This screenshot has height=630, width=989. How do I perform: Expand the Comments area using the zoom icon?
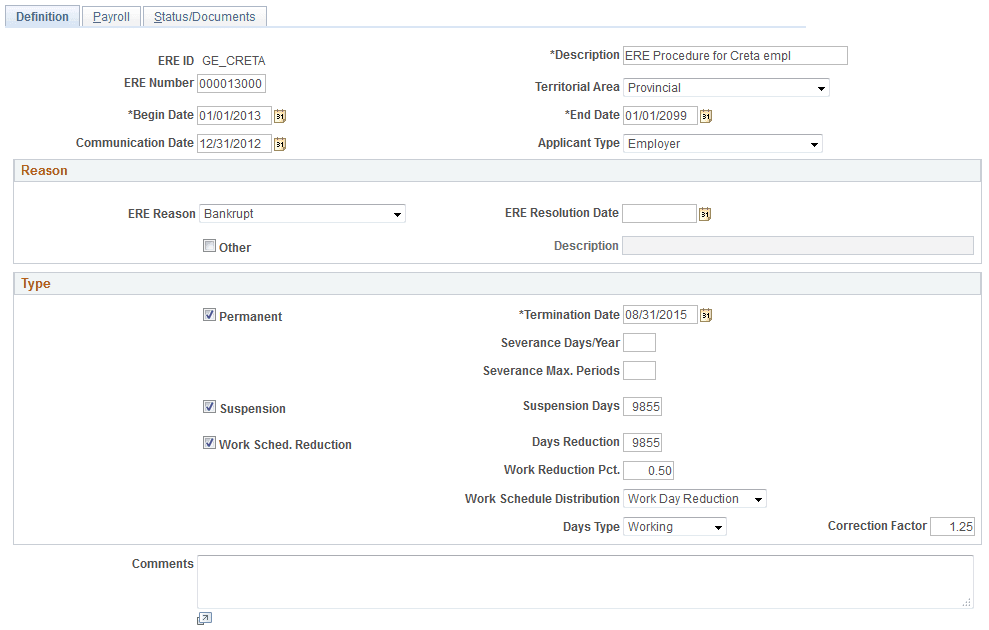(203, 618)
